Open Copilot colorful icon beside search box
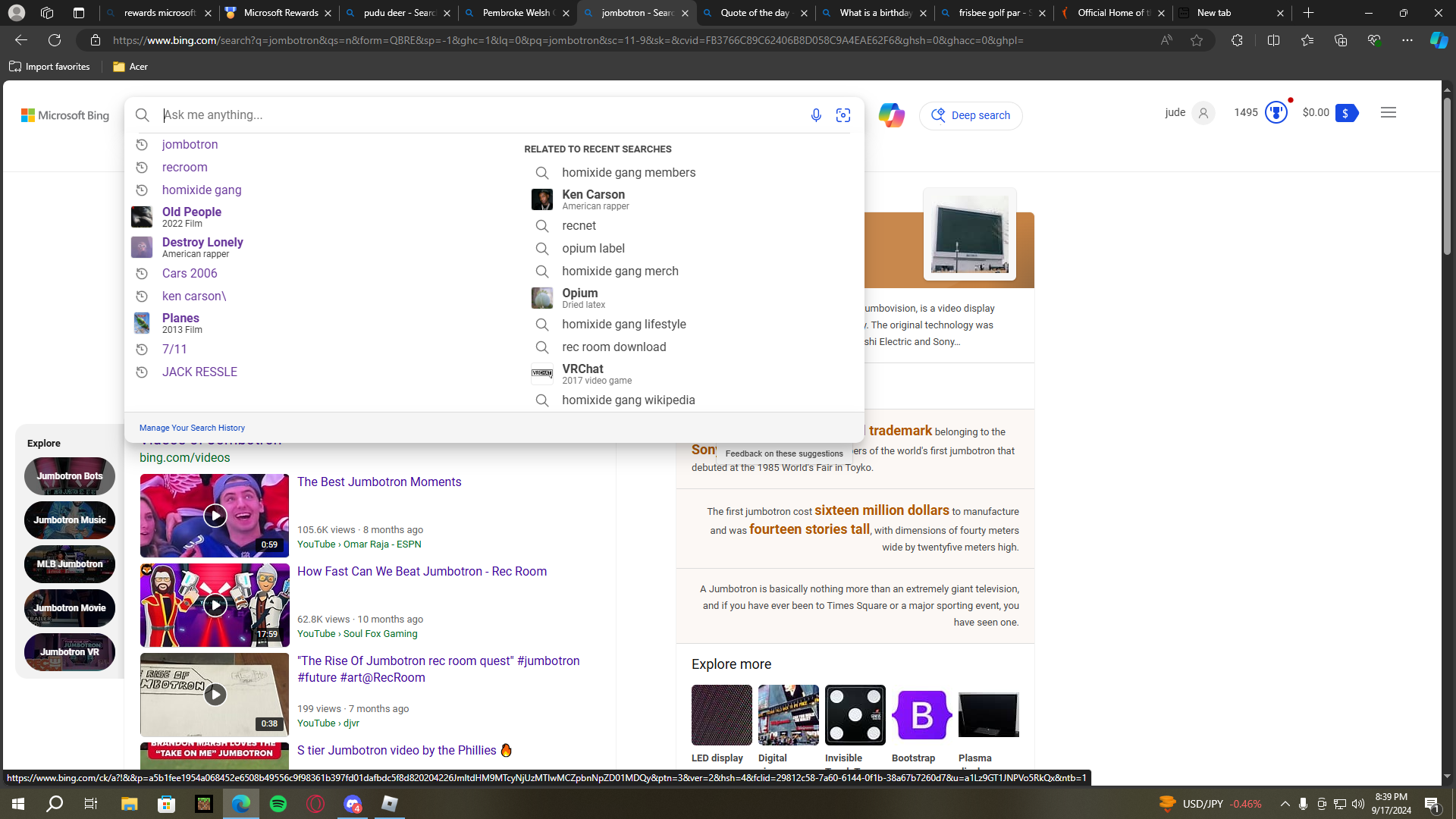 click(891, 115)
